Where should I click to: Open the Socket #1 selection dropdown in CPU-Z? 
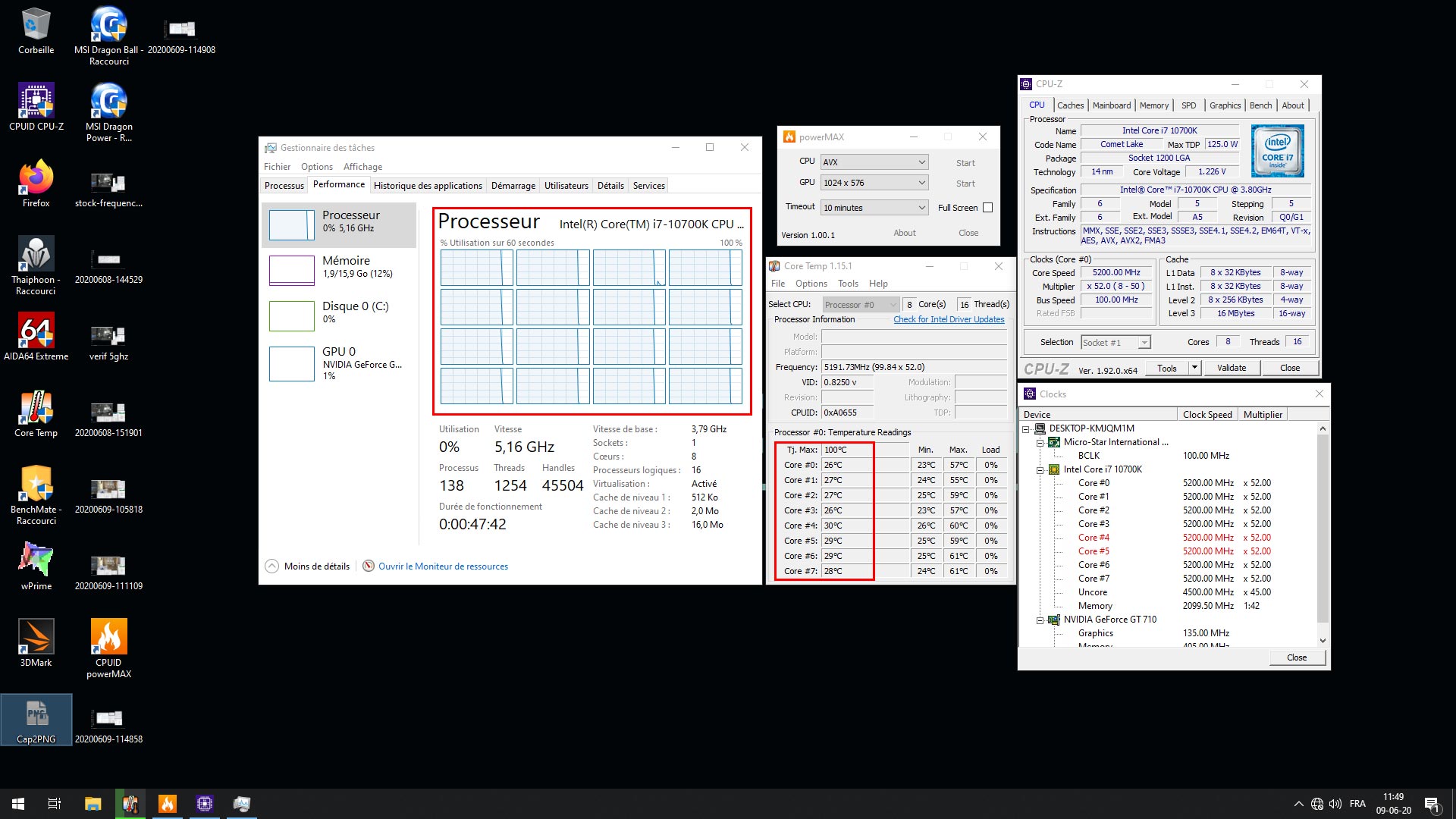tap(1116, 342)
